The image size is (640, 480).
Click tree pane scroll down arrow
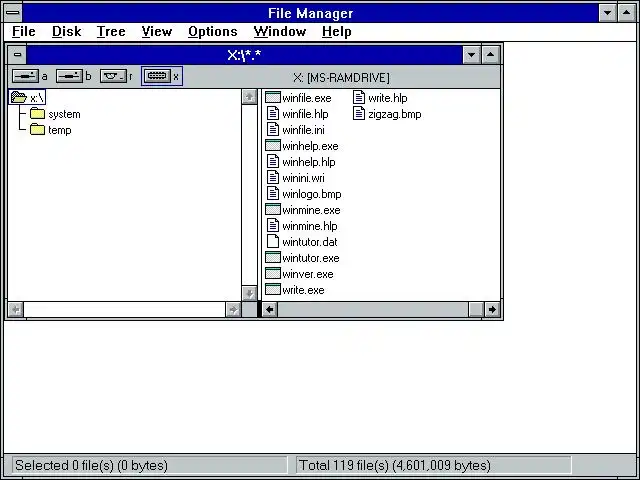coord(249,293)
